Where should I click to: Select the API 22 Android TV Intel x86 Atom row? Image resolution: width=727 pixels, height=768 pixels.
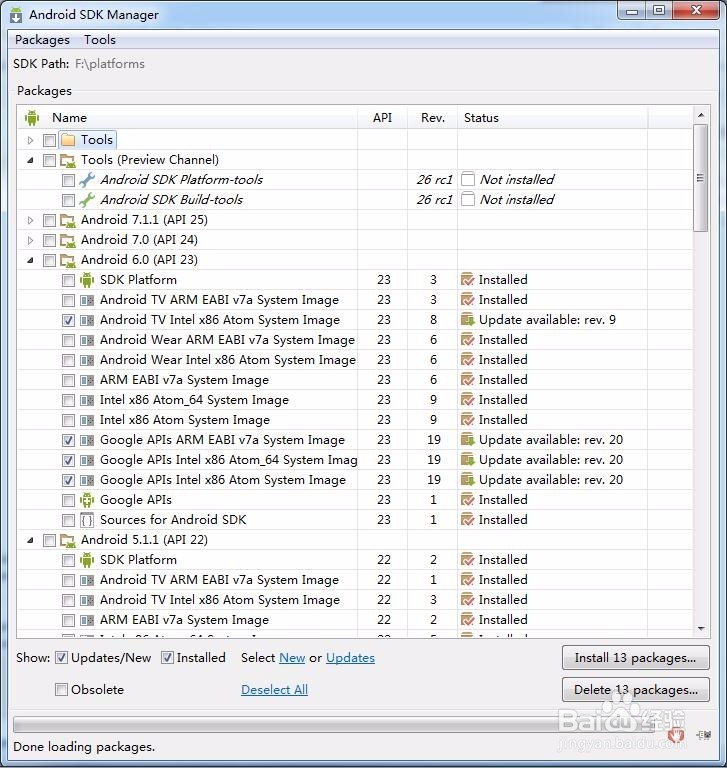pyautogui.click(x=355, y=600)
